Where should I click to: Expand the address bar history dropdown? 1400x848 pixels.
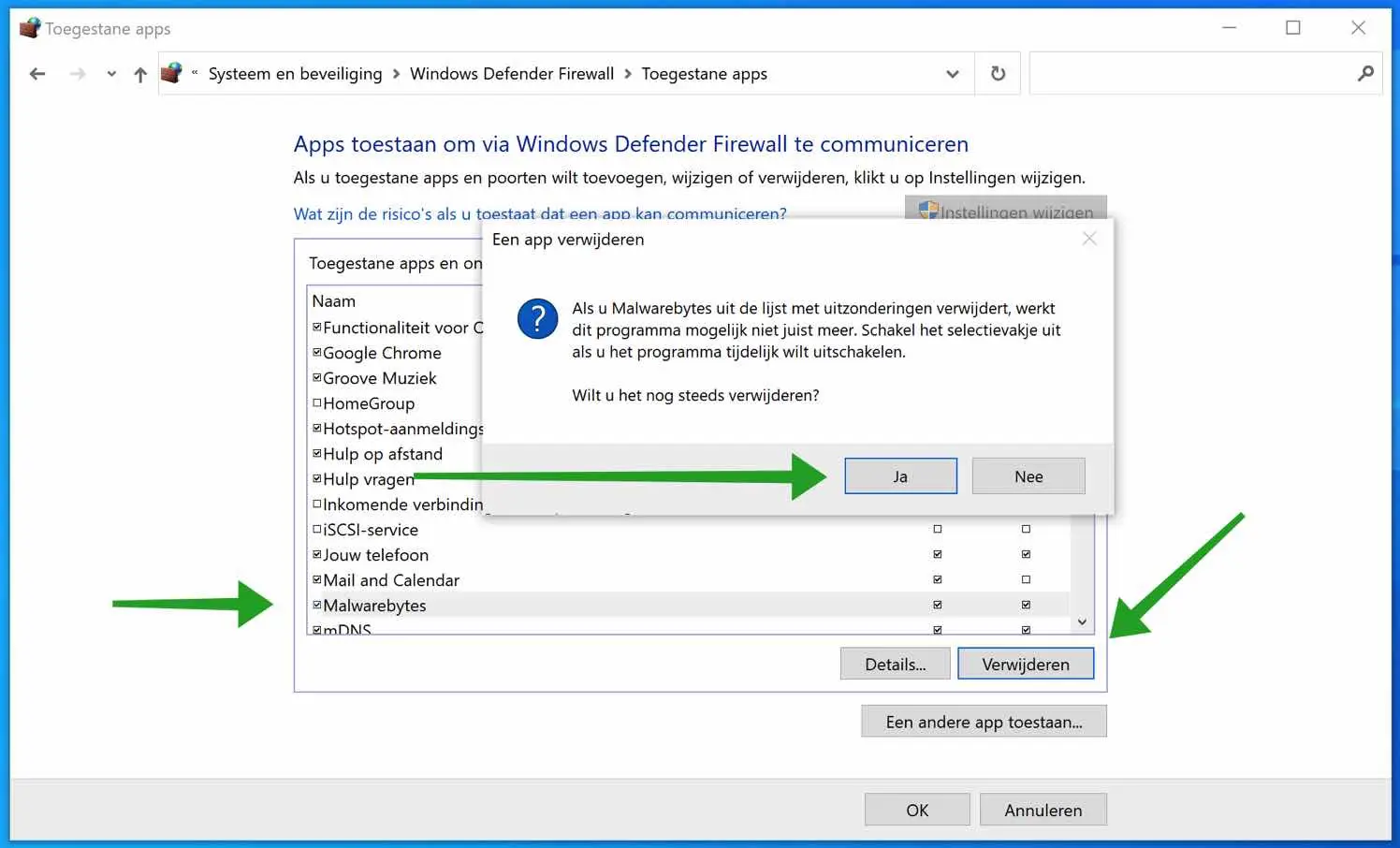(953, 74)
